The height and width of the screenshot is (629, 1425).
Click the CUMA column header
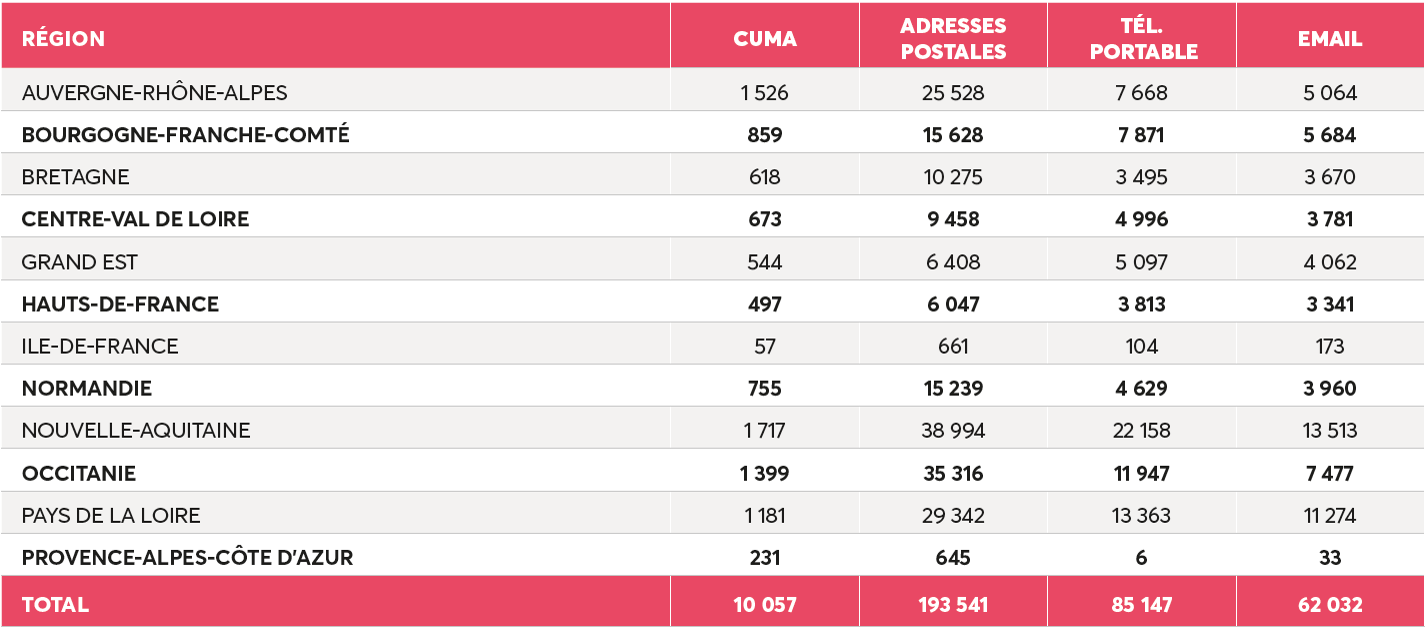click(x=765, y=39)
